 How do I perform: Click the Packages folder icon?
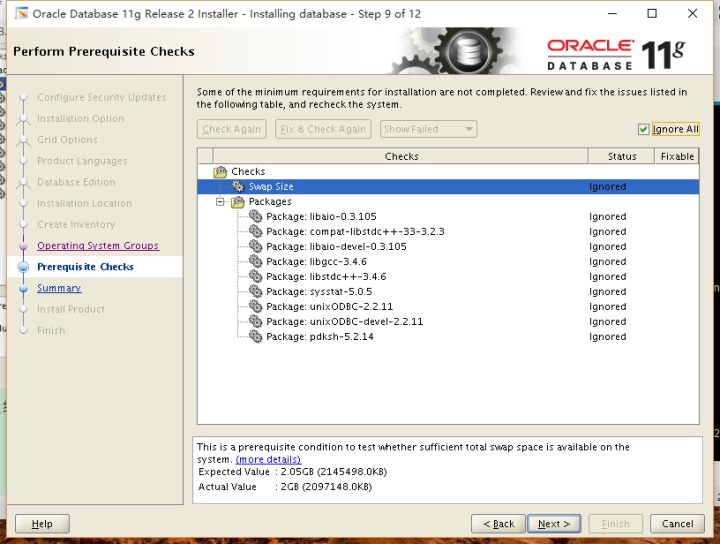click(x=238, y=202)
